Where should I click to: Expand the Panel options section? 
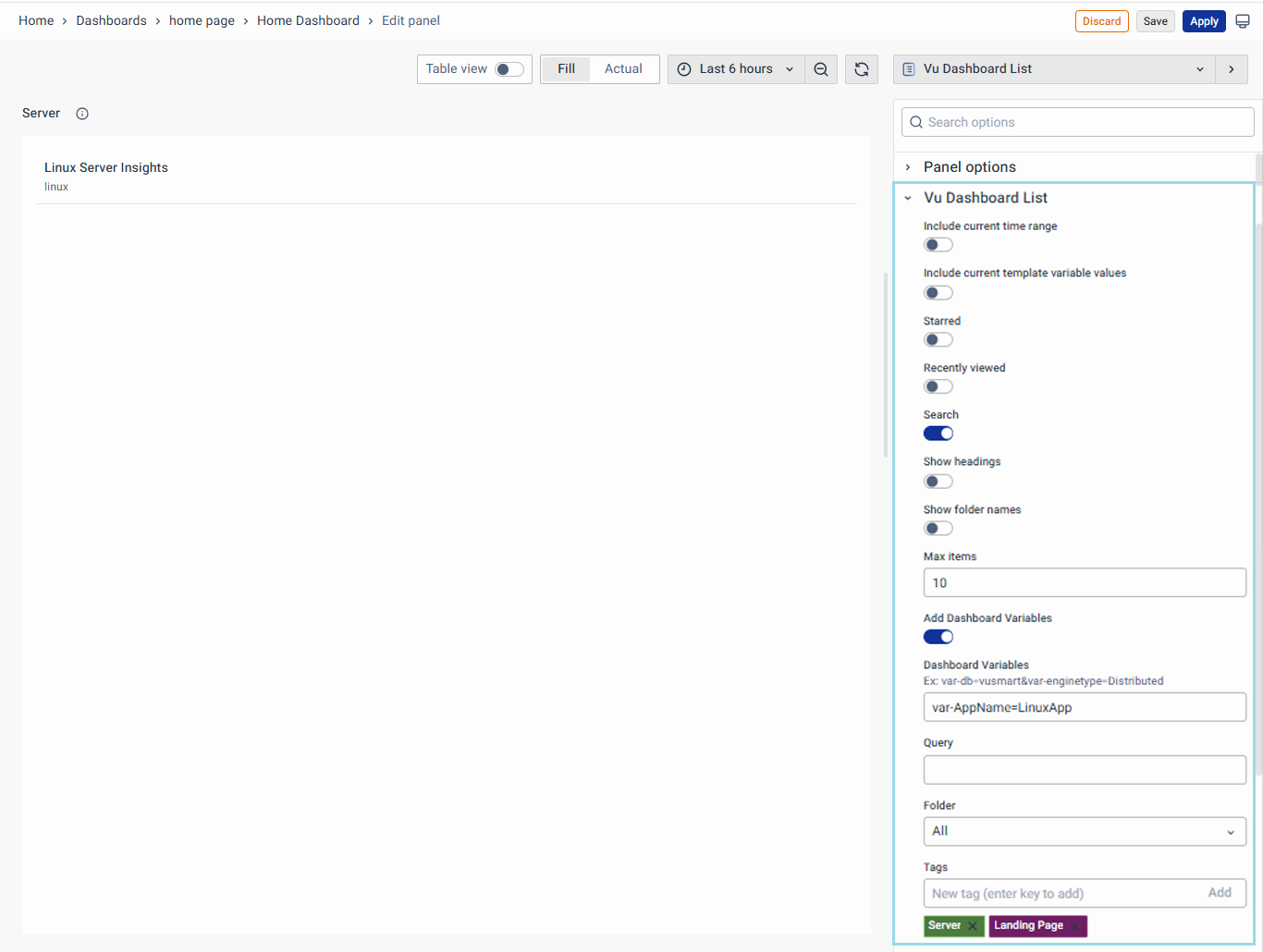pyautogui.click(x=969, y=166)
